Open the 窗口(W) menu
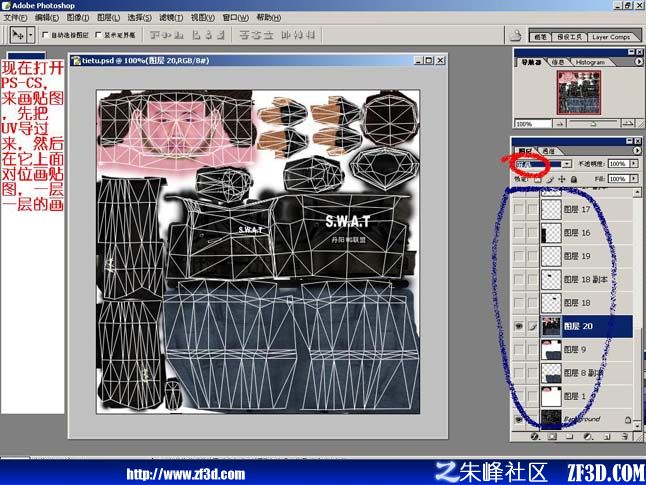 pos(235,18)
